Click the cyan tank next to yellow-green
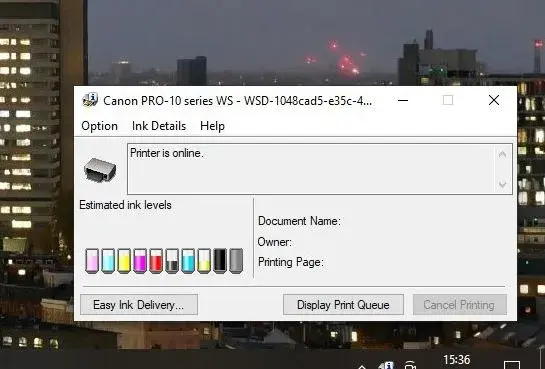 click(188, 261)
